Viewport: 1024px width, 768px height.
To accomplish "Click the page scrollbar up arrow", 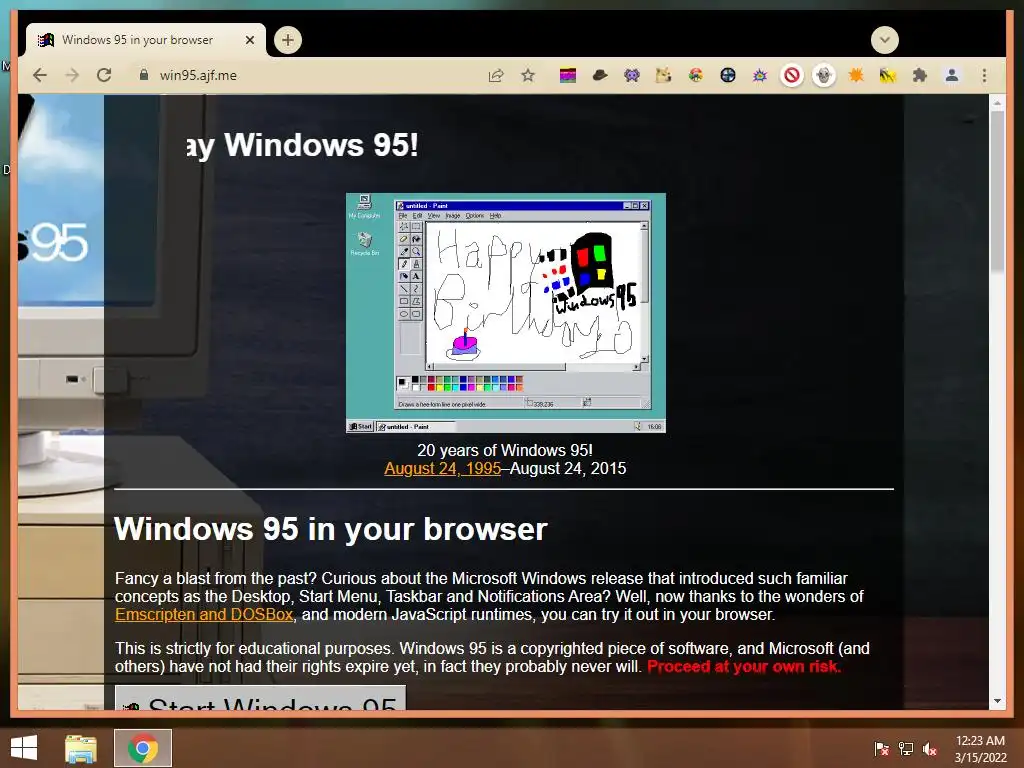I will [x=997, y=103].
